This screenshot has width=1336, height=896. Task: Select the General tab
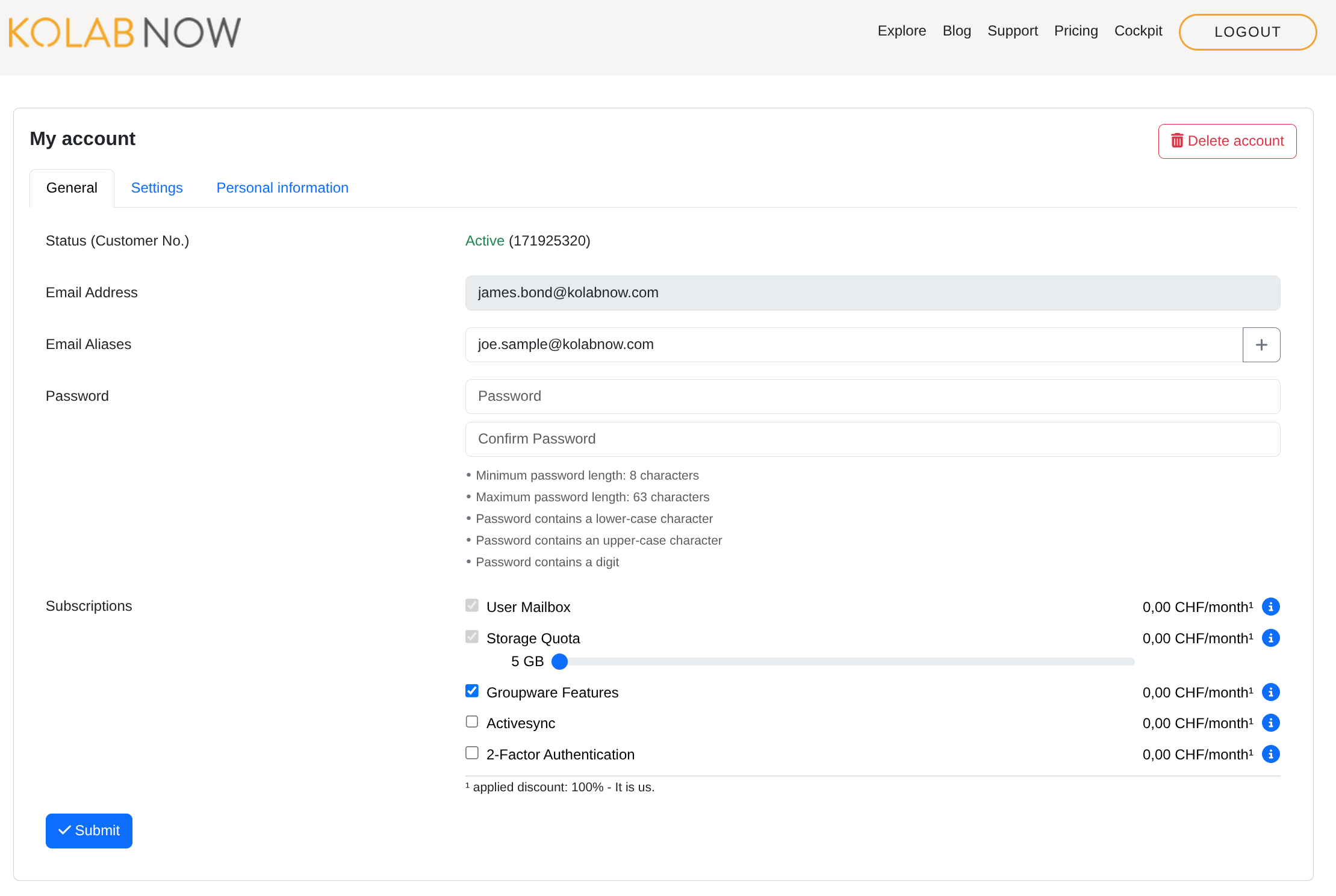[72, 188]
